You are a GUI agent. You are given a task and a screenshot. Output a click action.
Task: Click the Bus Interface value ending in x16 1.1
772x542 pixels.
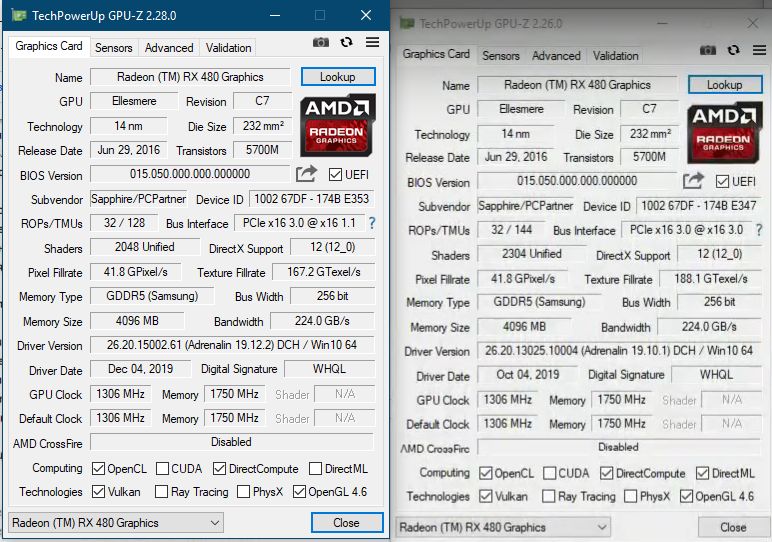[x=299, y=223]
